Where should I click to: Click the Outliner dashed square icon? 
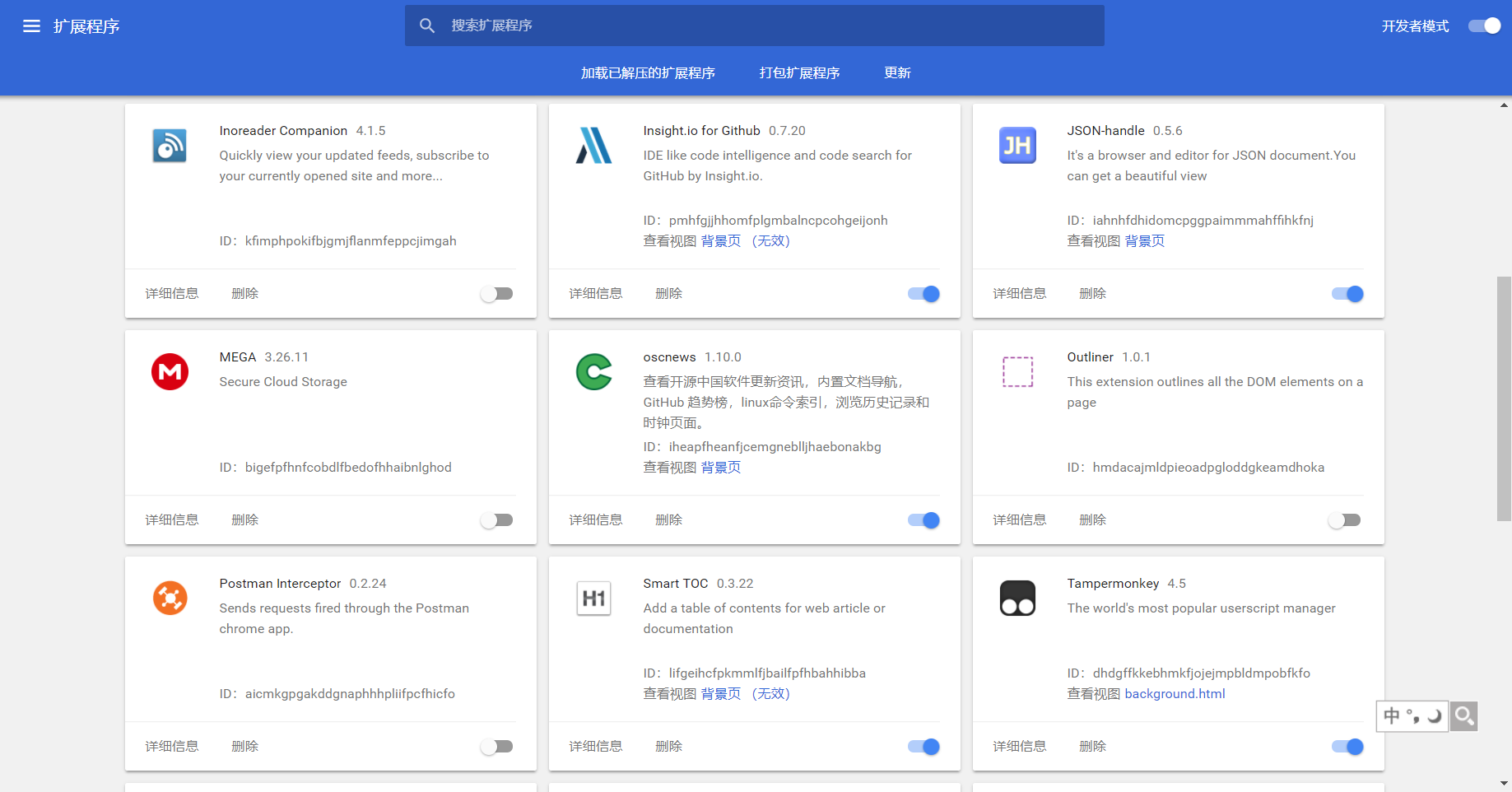tap(1017, 372)
